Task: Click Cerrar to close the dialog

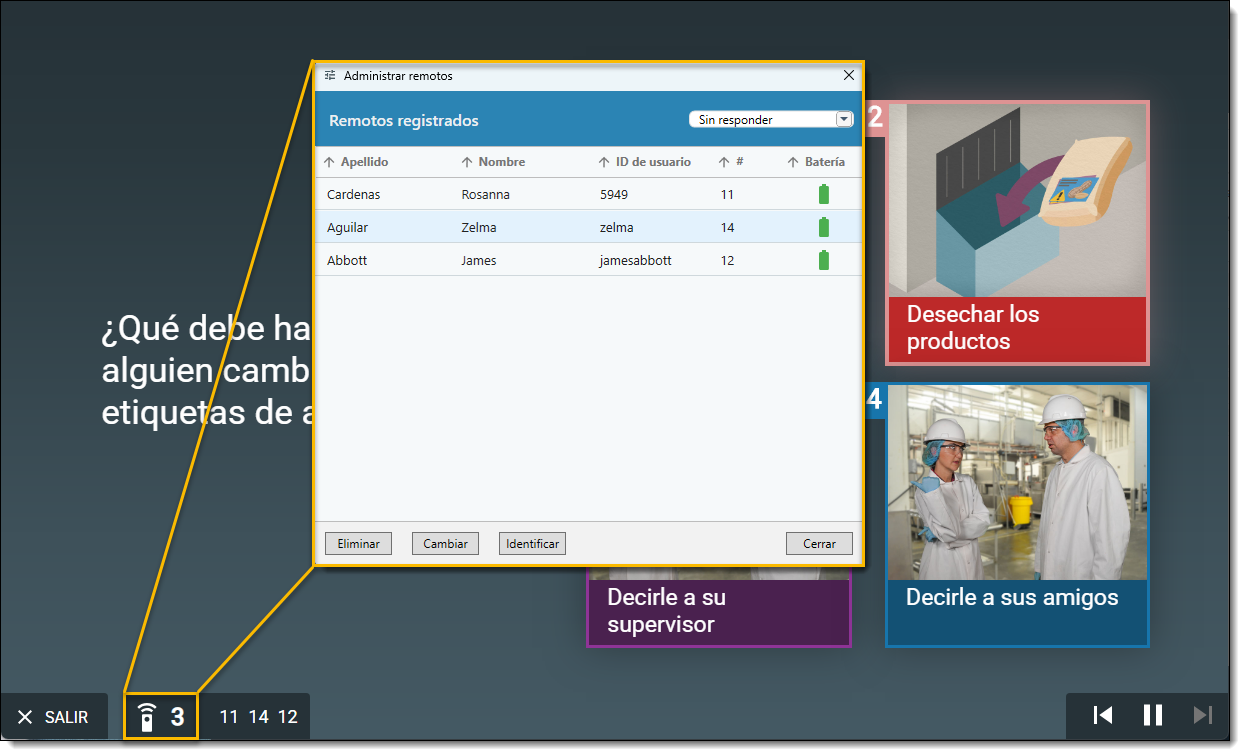Action: click(x=819, y=544)
